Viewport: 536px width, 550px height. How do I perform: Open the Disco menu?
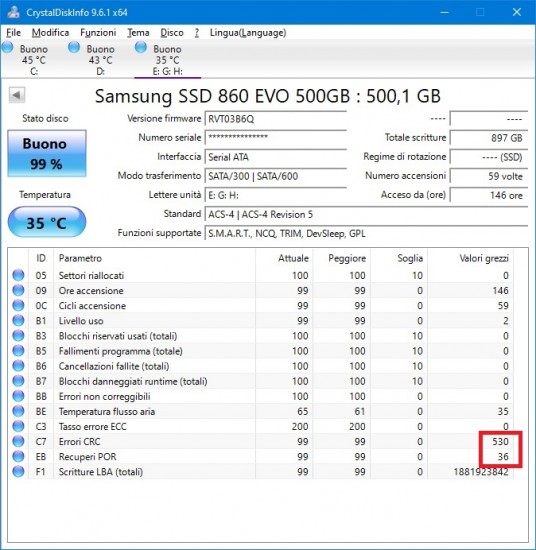pos(172,33)
